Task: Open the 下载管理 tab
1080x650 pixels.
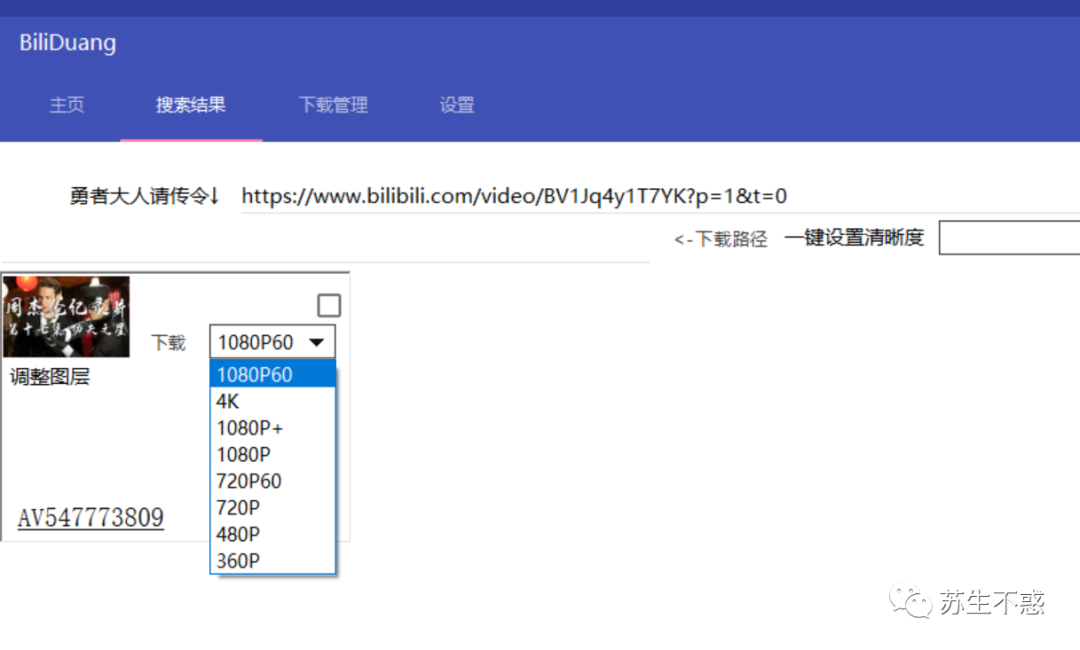Action: point(333,105)
